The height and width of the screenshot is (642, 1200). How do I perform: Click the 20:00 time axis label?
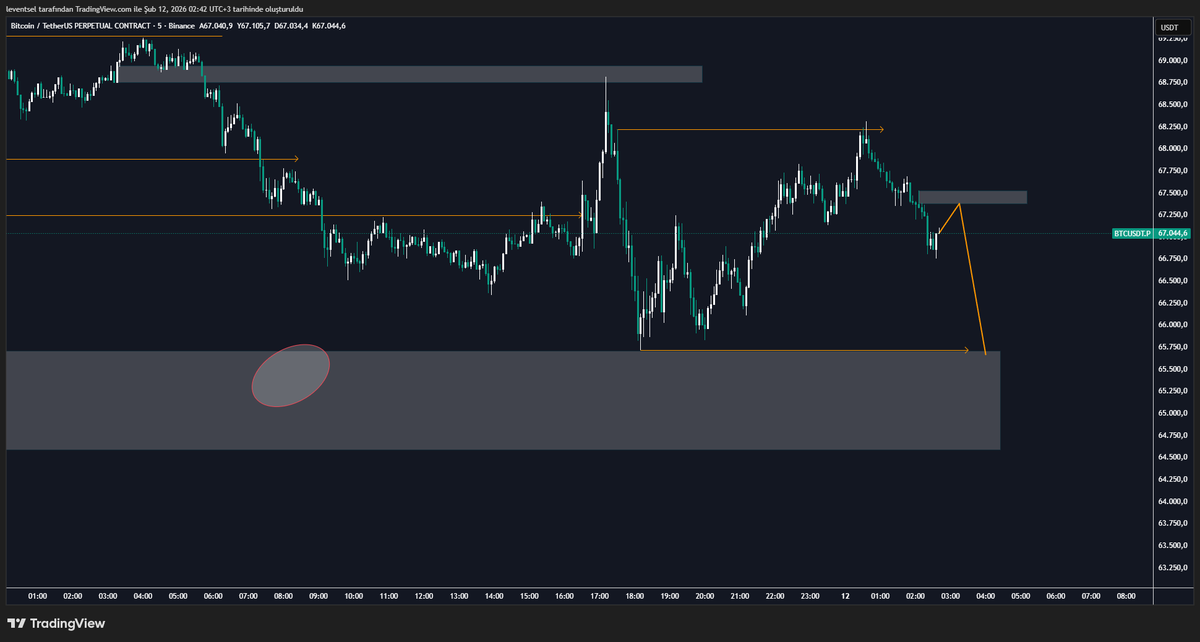[704, 596]
